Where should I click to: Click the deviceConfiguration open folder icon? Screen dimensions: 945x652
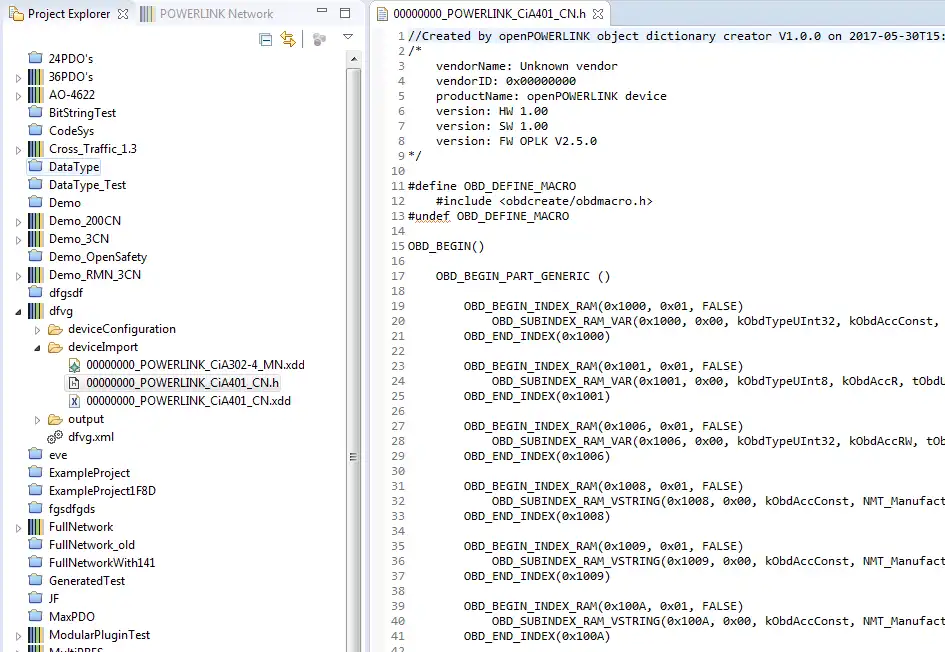55,329
